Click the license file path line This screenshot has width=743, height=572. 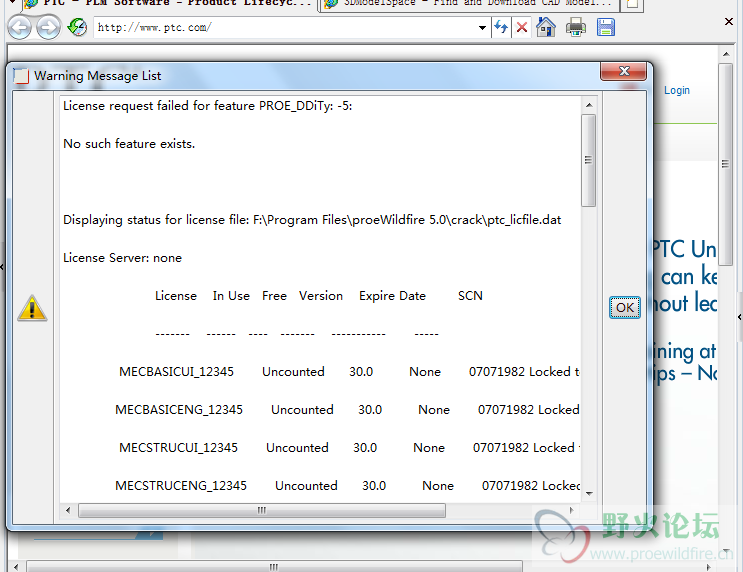(312, 220)
